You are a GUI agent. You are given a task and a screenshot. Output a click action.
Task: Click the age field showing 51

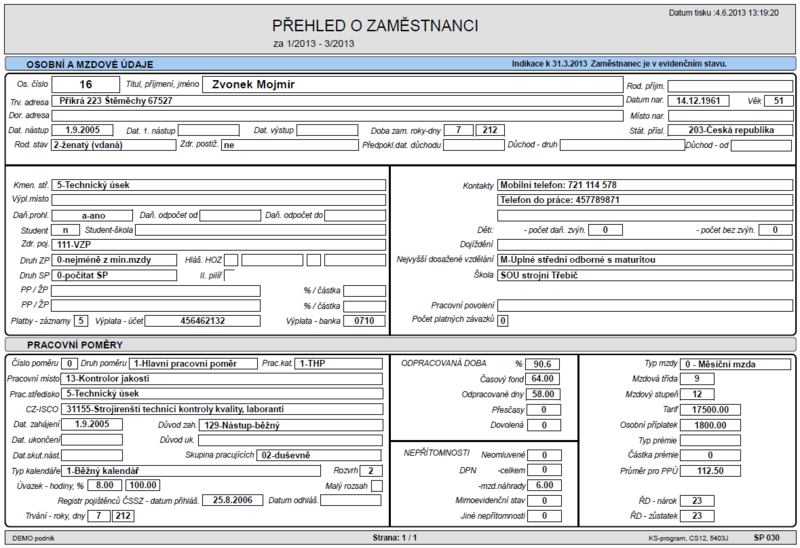pyautogui.click(x=778, y=101)
